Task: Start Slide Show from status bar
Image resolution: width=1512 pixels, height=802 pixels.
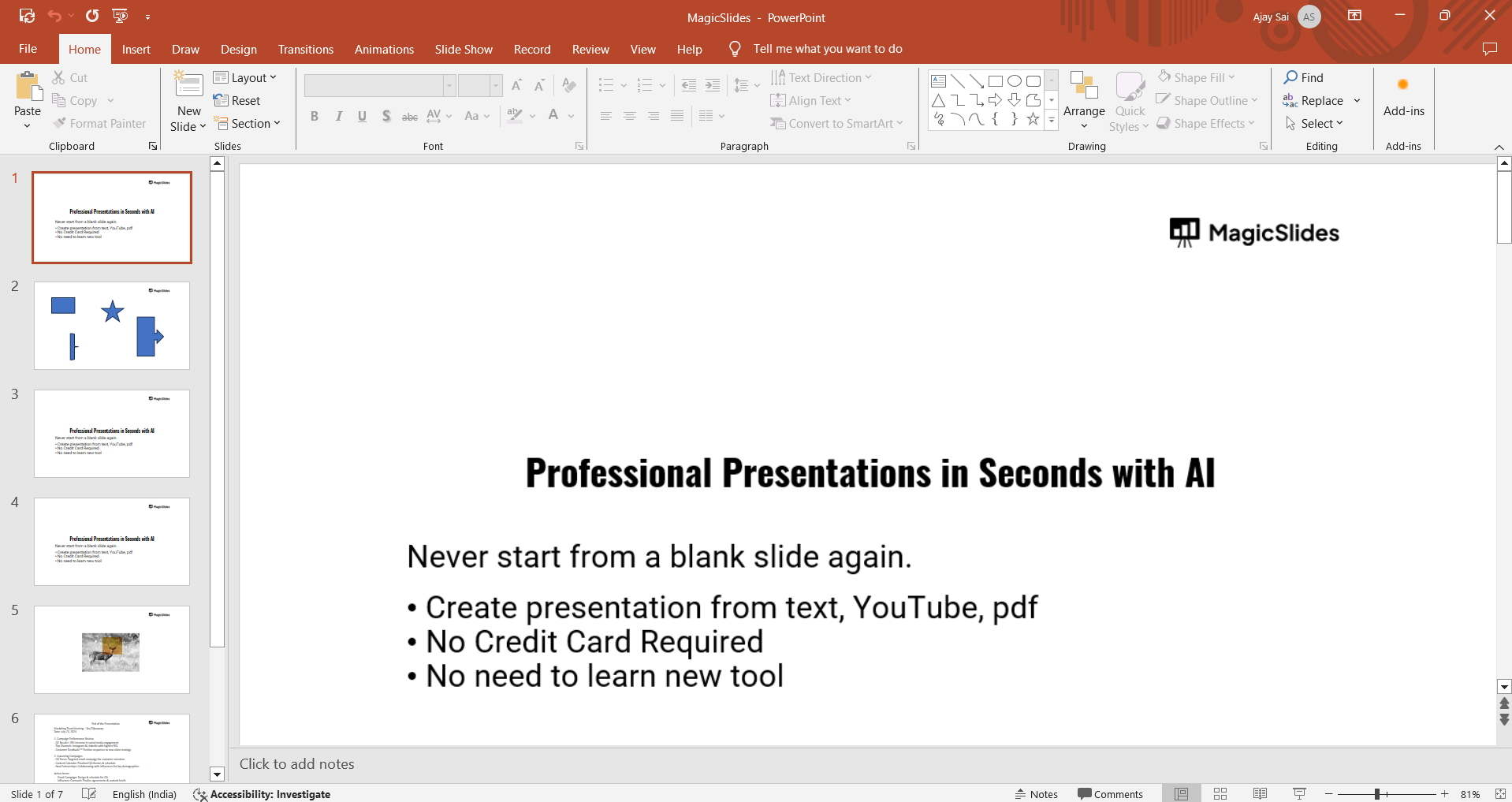Action: (1299, 794)
